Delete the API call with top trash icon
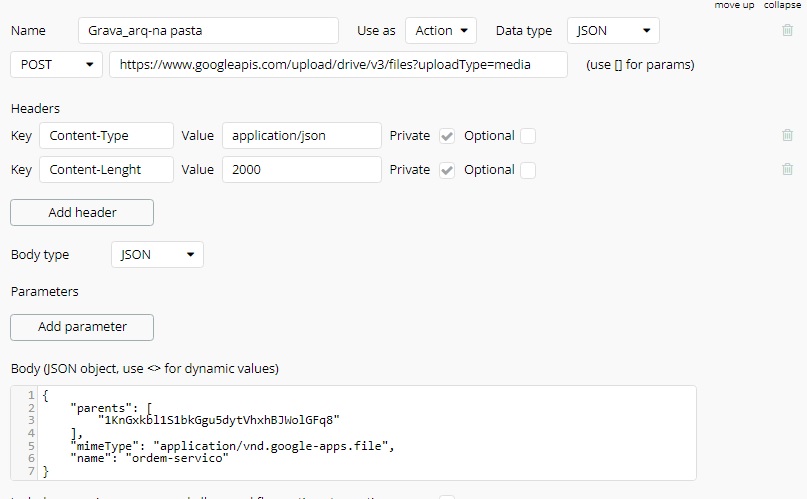The height and width of the screenshot is (499, 807). (788, 31)
